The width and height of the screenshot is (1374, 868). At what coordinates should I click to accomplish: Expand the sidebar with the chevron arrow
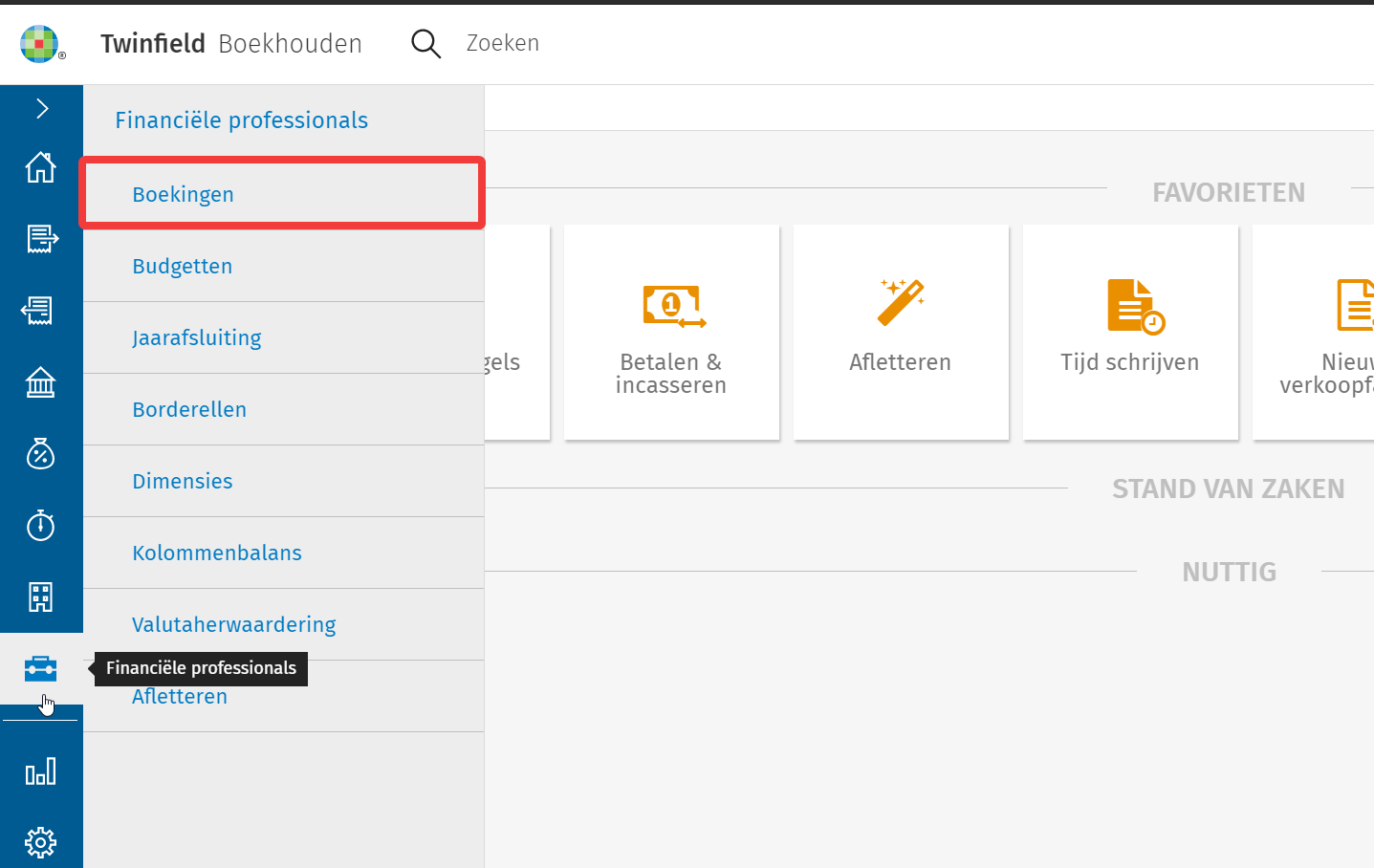41,109
